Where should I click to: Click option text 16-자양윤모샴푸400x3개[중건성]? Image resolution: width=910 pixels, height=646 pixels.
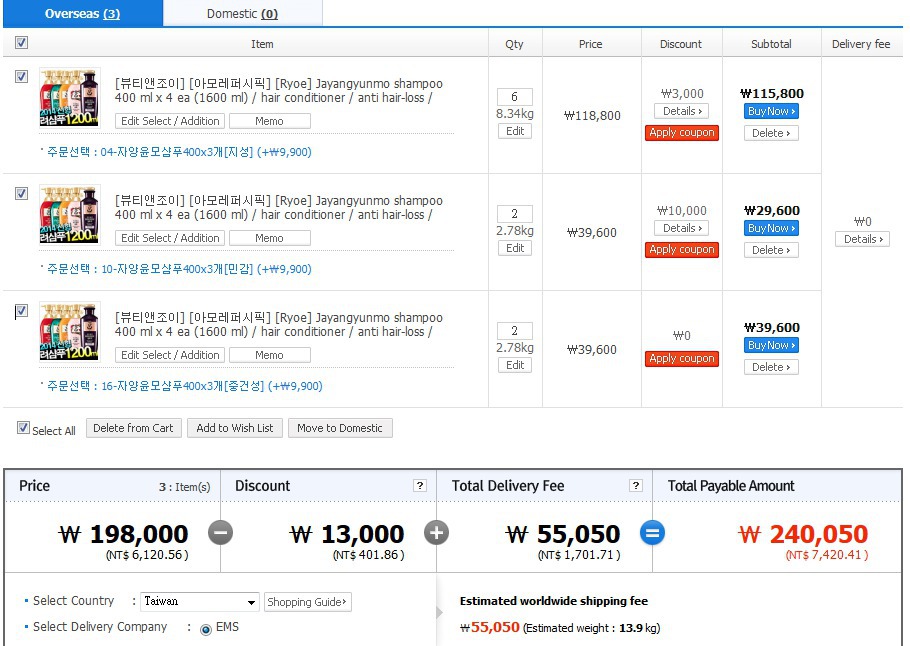point(183,386)
